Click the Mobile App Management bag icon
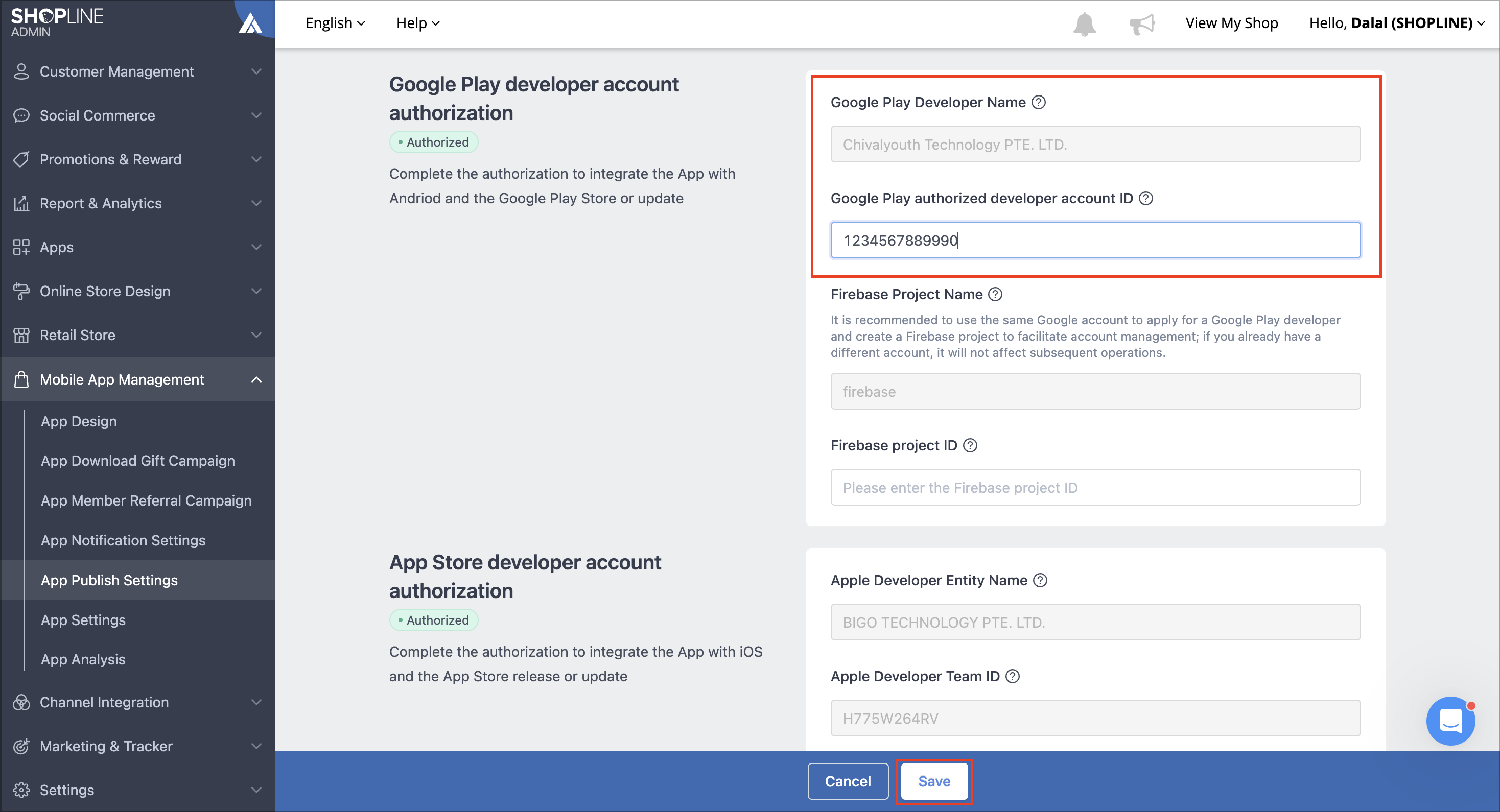The width and height of the screenshot is (1500, 812). point(21,379)
